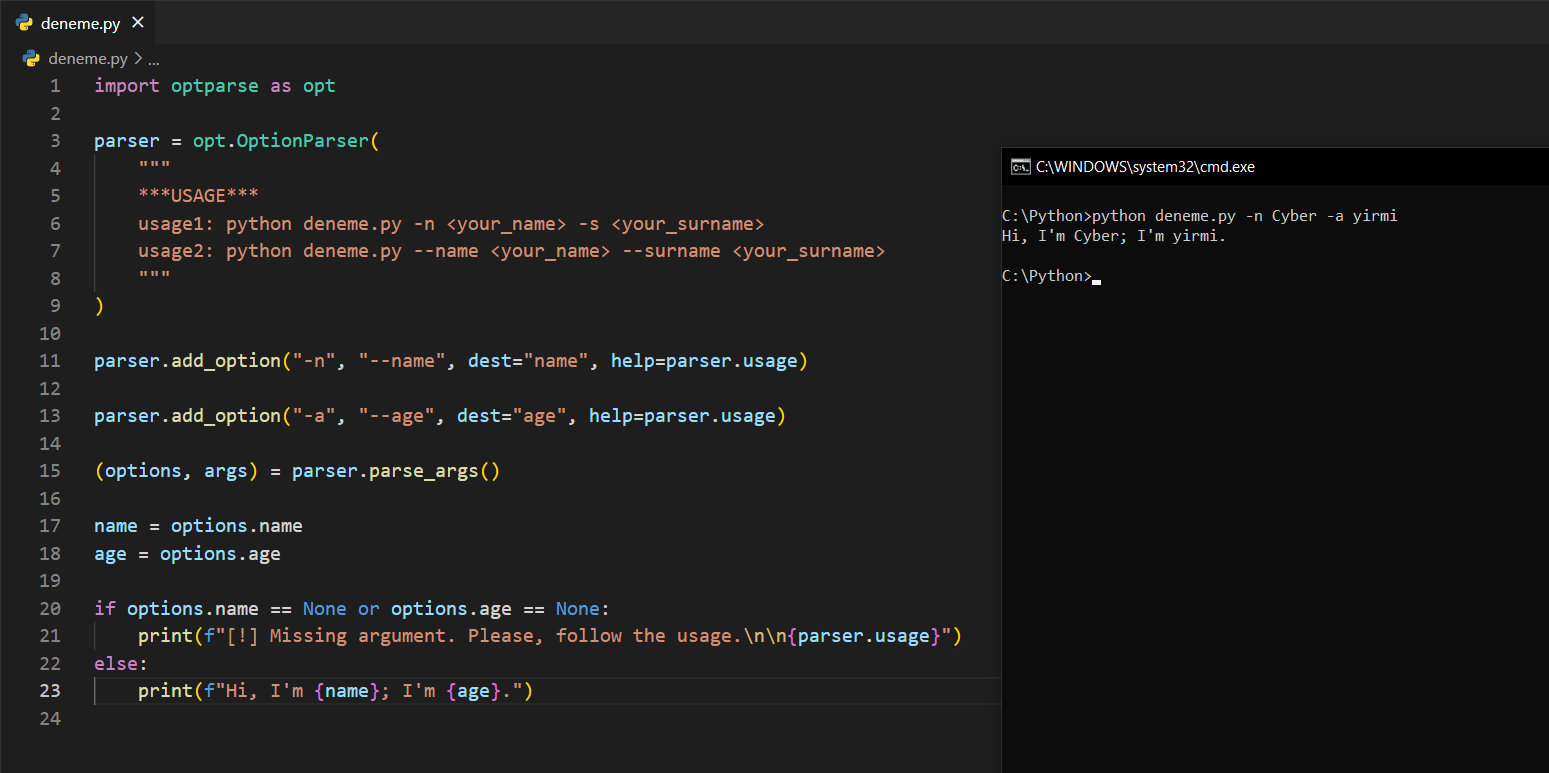Open the deneme.py breadcrumb path item
This screenshot has height=773, width=1549.
(88, 59)
